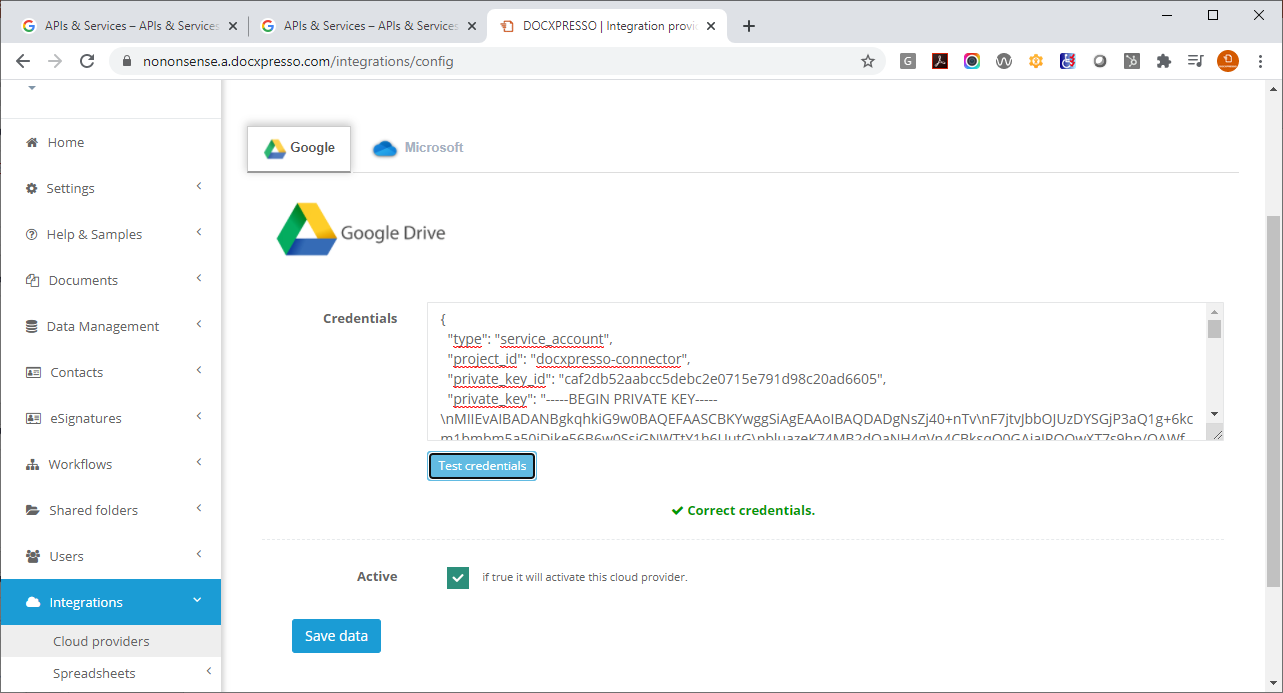Click inside the Credentials JSON text area
This screenshot has height=693, width=1283.
coord(816,372)
